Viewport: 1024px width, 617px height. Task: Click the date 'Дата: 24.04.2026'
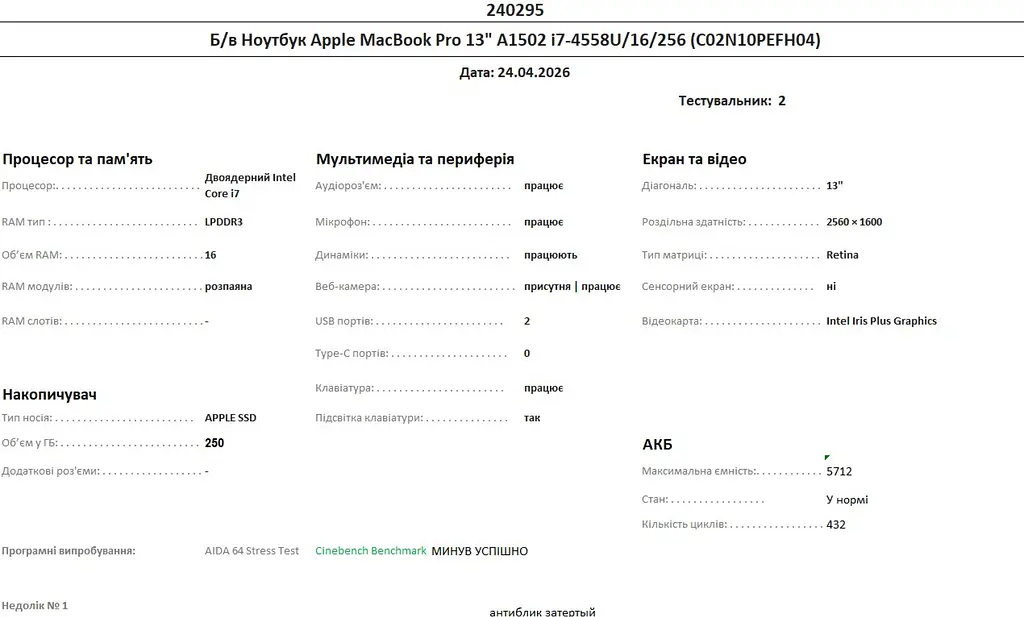(x=515, y=72)
